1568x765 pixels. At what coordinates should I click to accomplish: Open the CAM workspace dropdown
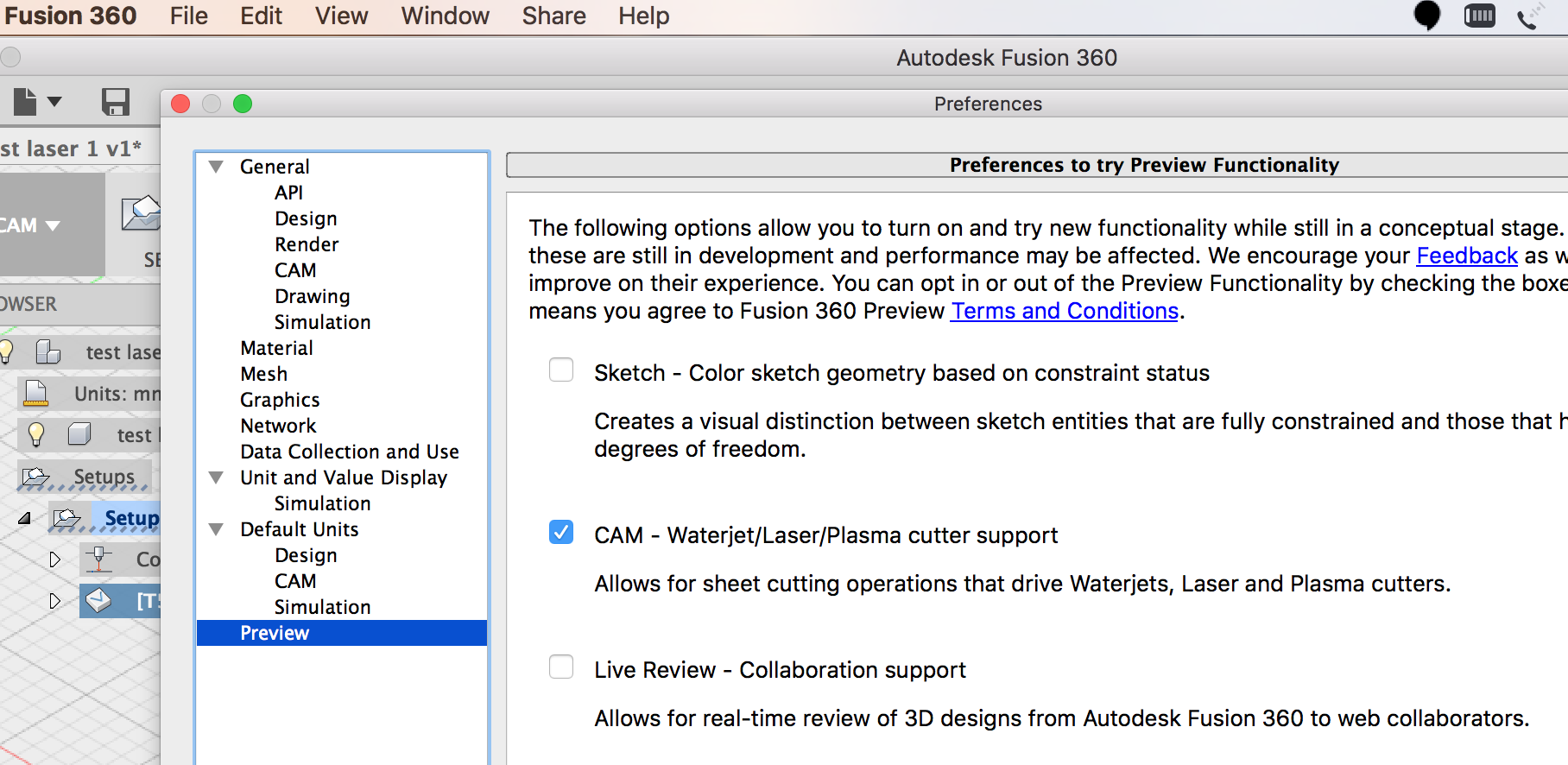point(31,225)
